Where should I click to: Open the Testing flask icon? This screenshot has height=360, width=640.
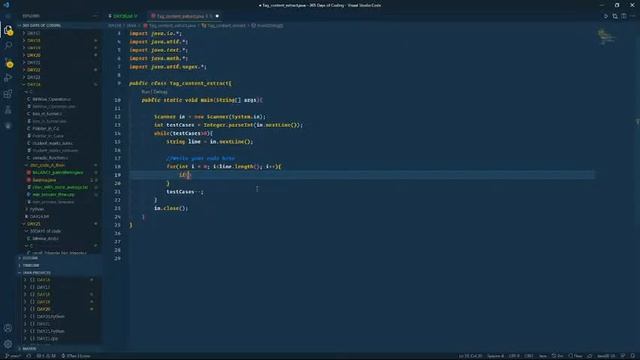(8, 110)
